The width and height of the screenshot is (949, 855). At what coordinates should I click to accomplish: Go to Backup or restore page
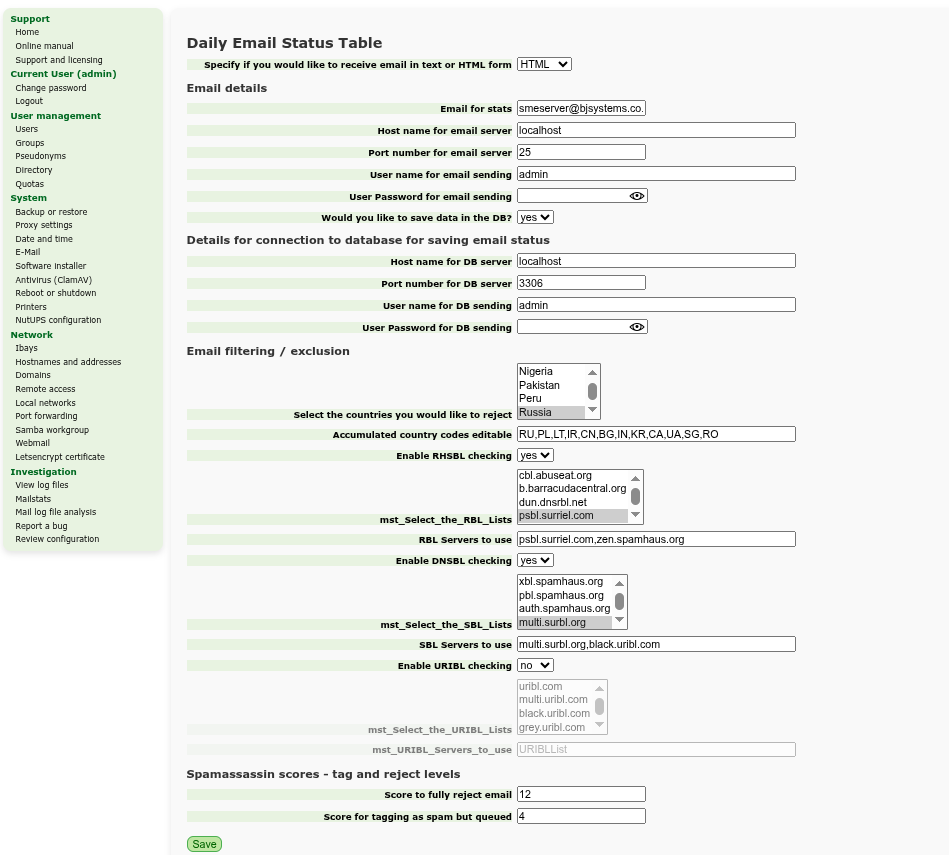(x=51, y=212)
